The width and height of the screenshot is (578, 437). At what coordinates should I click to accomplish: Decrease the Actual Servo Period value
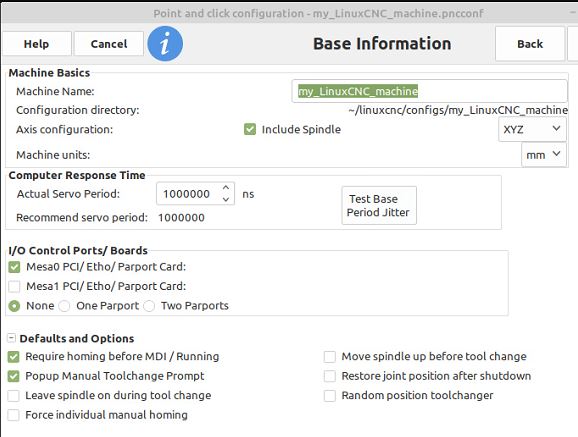(226, 200)
